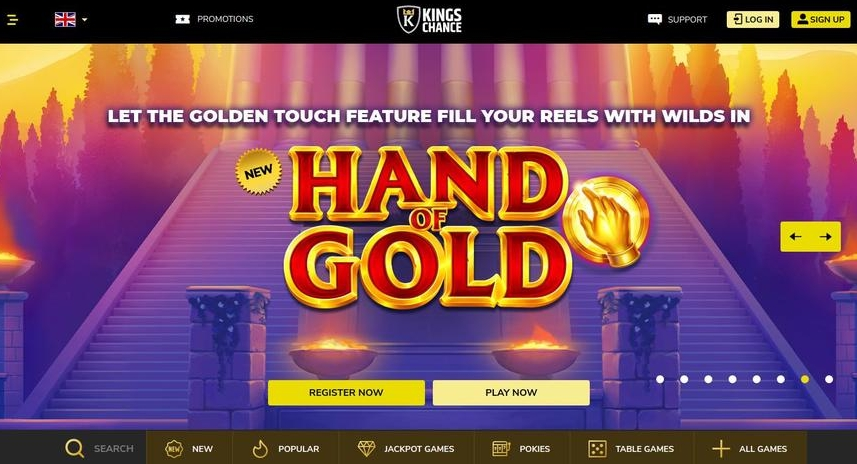Image resolution: width=857 pixels, height=464 pixels.
Task: Click the Log In button
Action: coord(753,20)
